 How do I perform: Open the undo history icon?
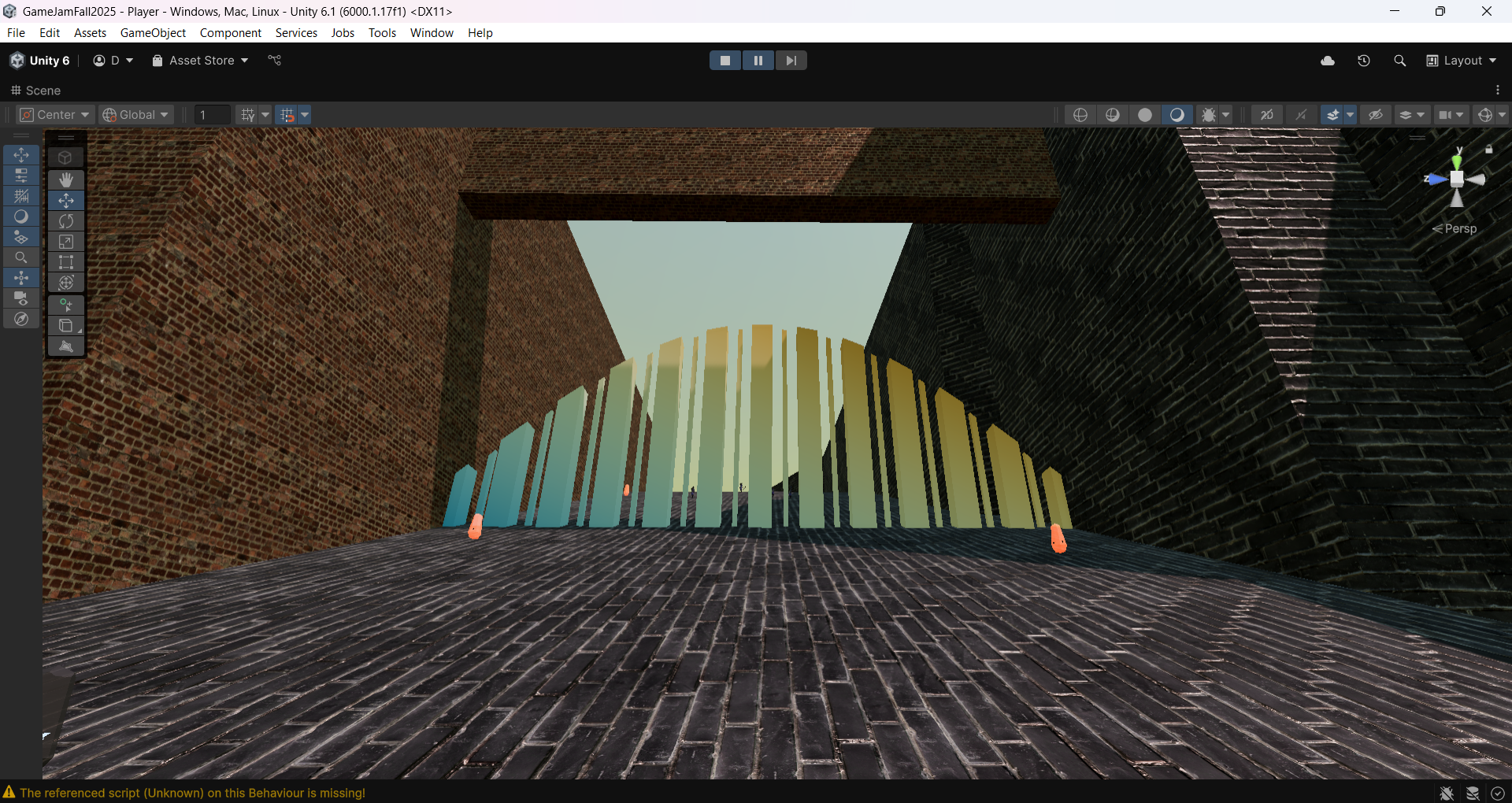coord(1364,61)
